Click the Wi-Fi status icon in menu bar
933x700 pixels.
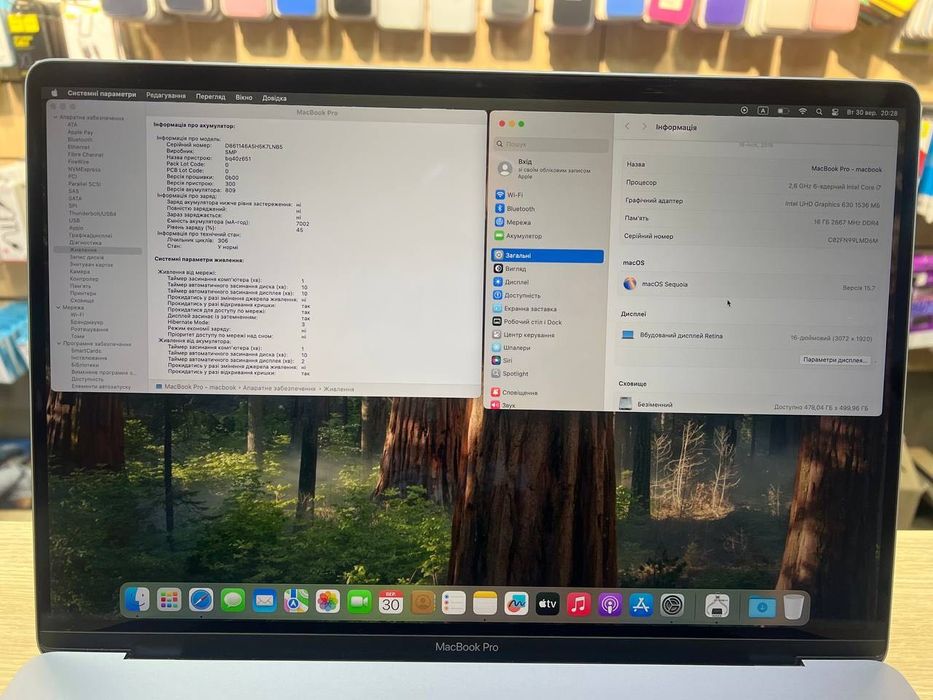pos(802,111)
